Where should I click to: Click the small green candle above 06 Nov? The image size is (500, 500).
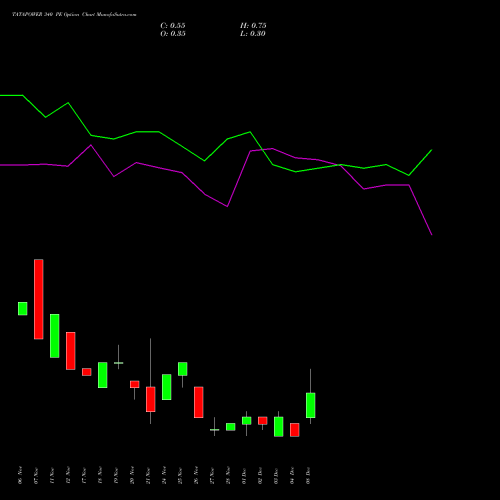click(23, 308)
